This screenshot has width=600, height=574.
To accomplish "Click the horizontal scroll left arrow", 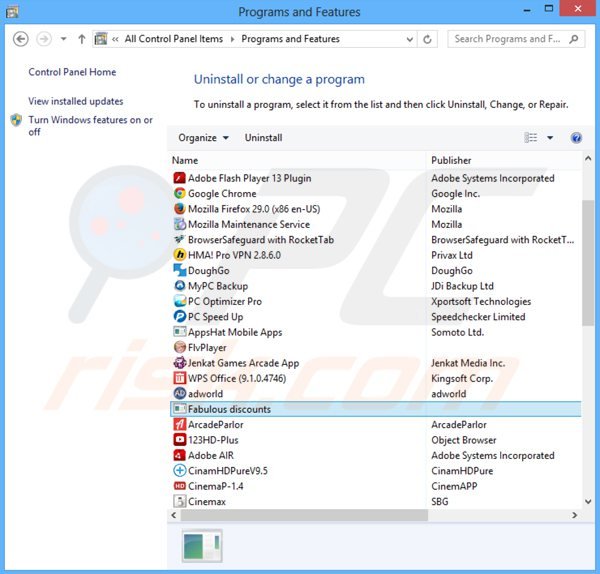I will 174,515.
